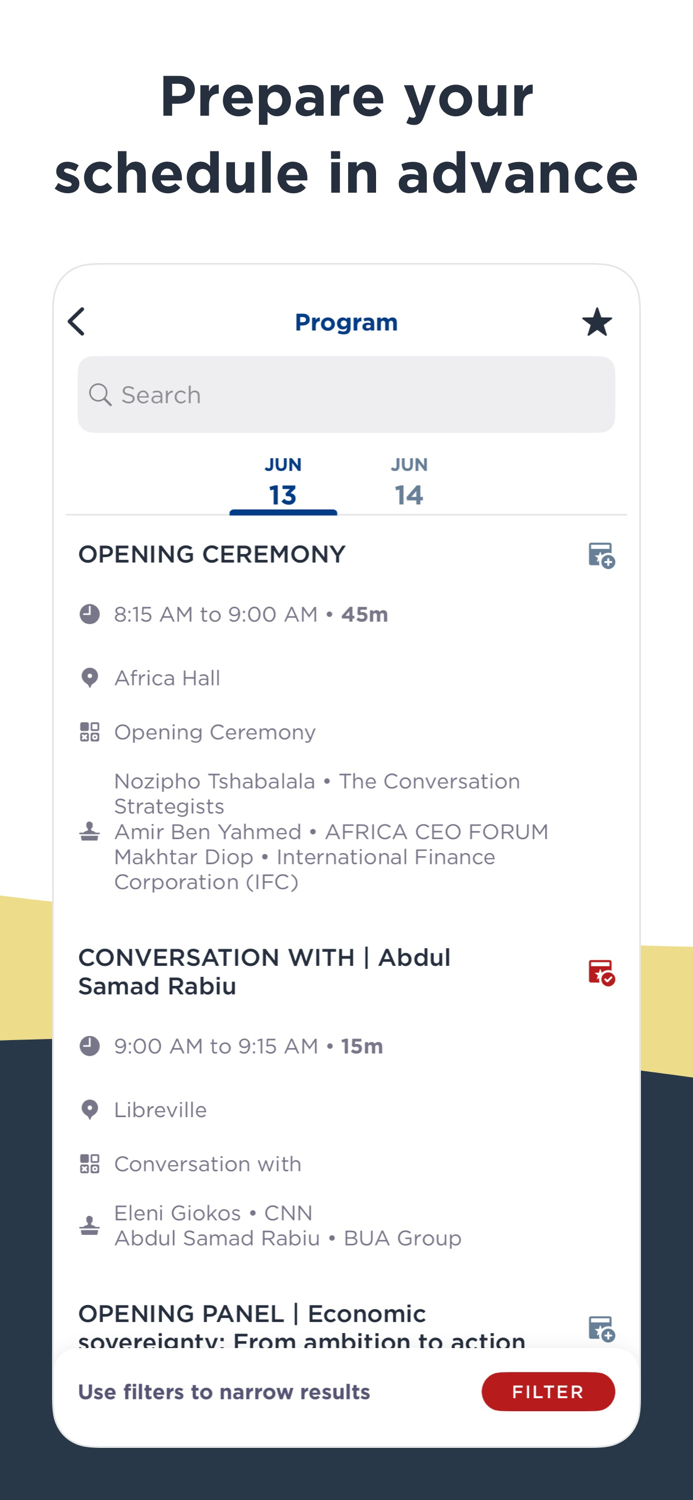Remove the Abdul Samad Rabiu session from schedule
Image resolution: width=693 pixels, height=1500 pixels.
pos(601,971)
